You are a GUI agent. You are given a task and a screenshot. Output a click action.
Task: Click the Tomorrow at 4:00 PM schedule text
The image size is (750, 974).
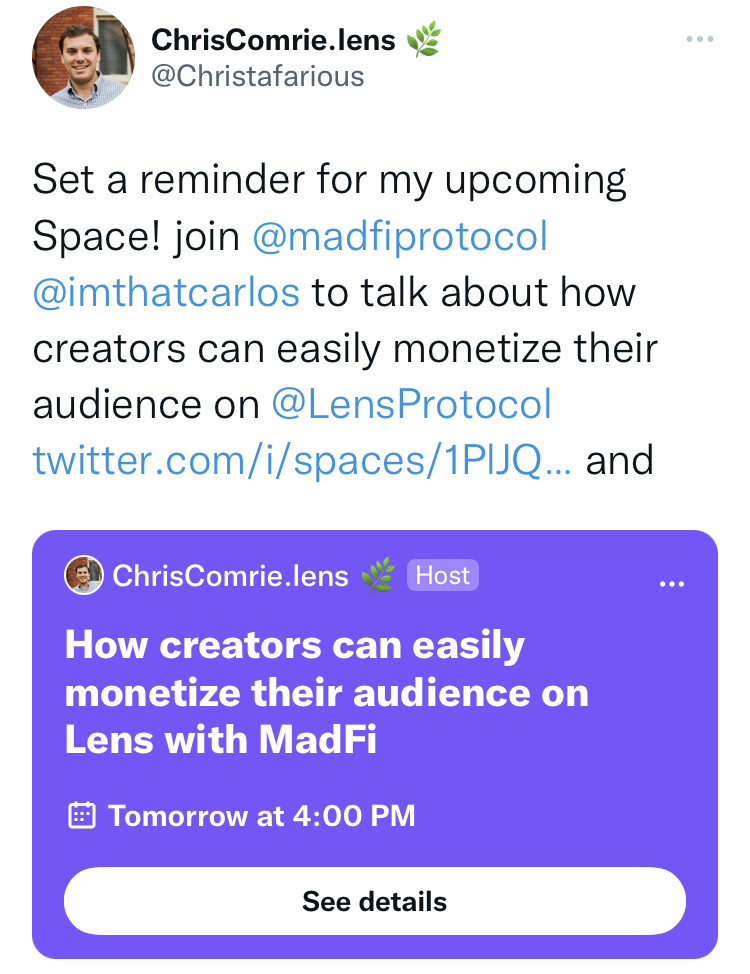pos(262,816)
